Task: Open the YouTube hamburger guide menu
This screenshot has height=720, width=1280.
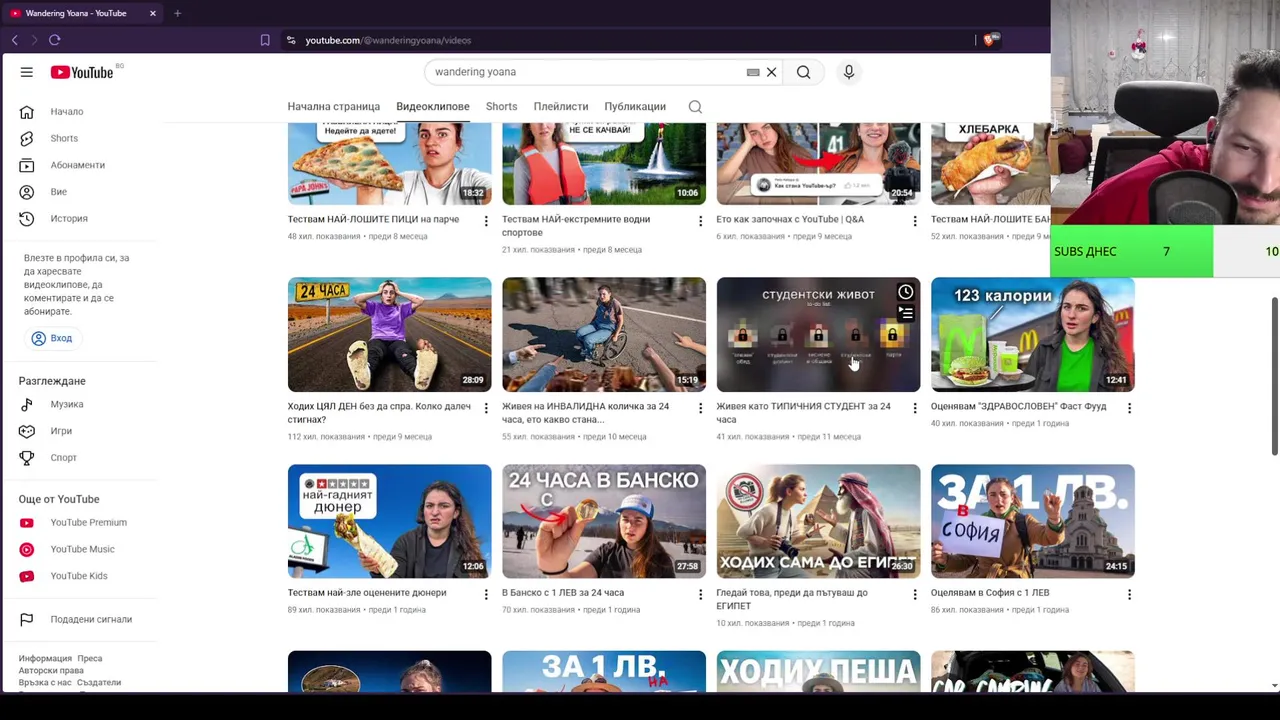Action: click(x=27, y=72)
